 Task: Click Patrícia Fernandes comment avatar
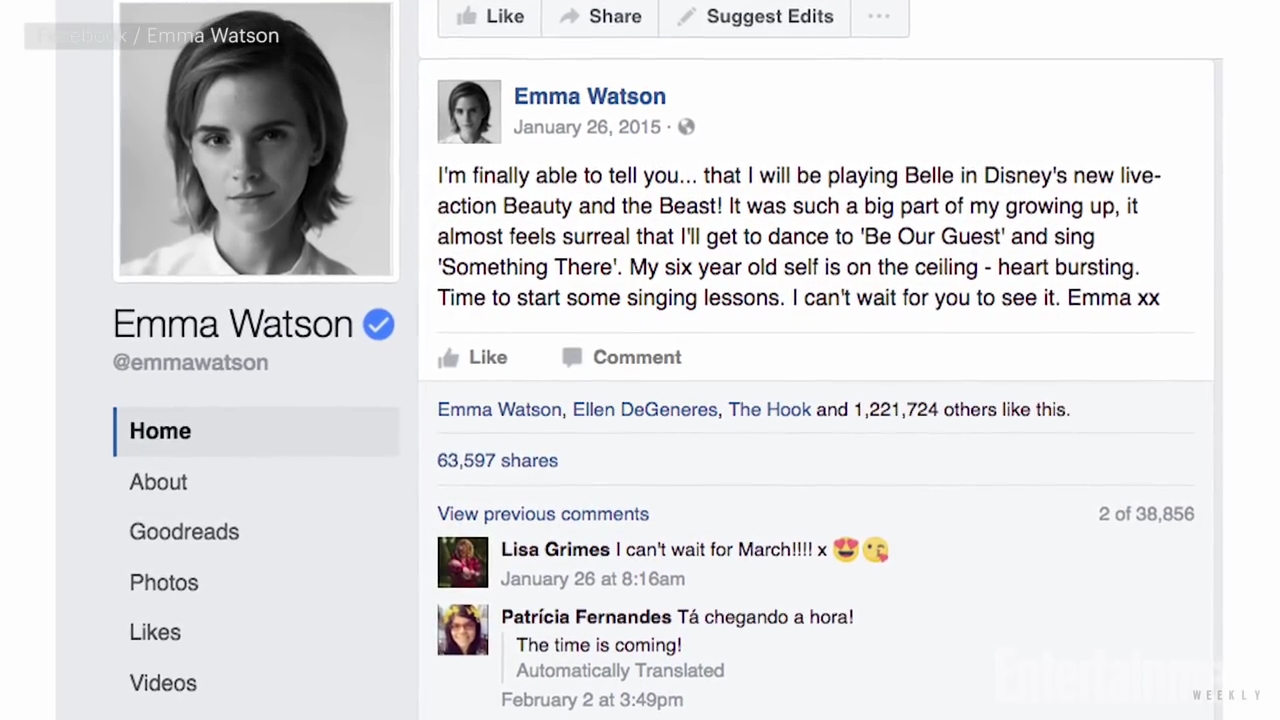tap(463, 630)
